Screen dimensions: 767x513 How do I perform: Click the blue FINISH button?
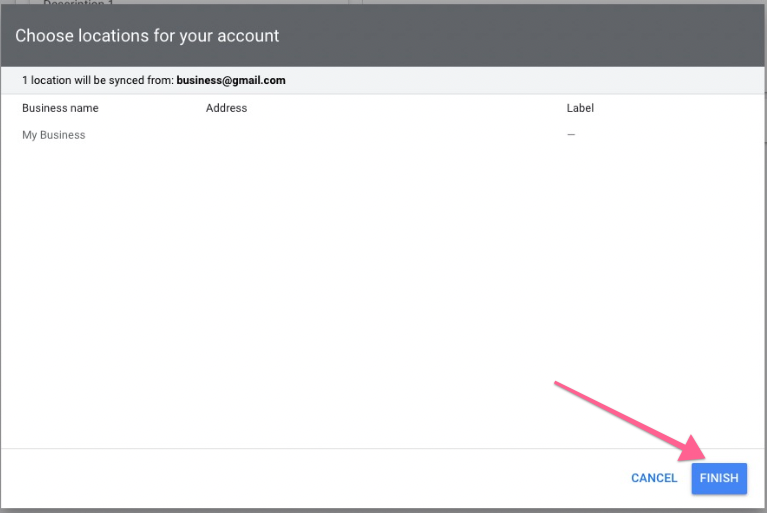(x=718, y=478)
